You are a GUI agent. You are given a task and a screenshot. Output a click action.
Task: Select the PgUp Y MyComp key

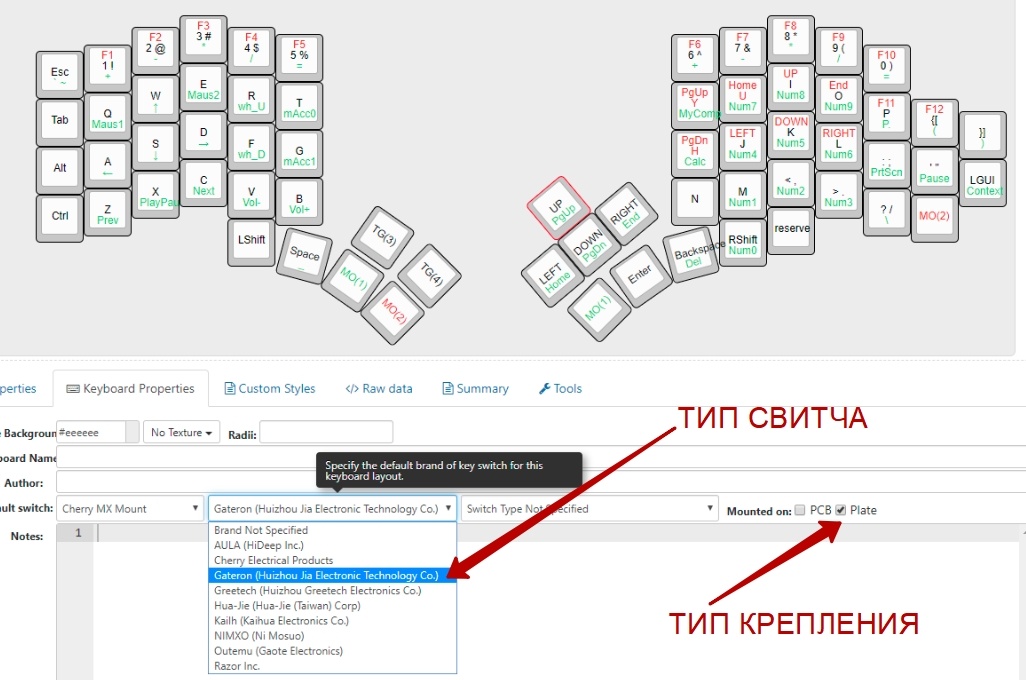[694, 105]
